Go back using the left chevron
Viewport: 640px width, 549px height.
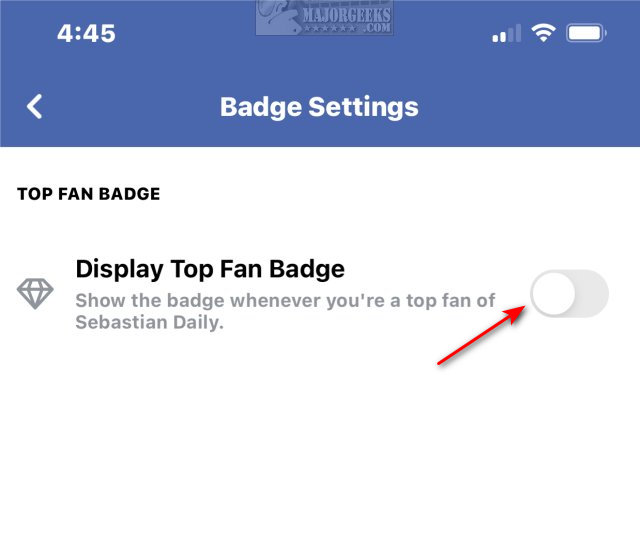tap(35, 107)
